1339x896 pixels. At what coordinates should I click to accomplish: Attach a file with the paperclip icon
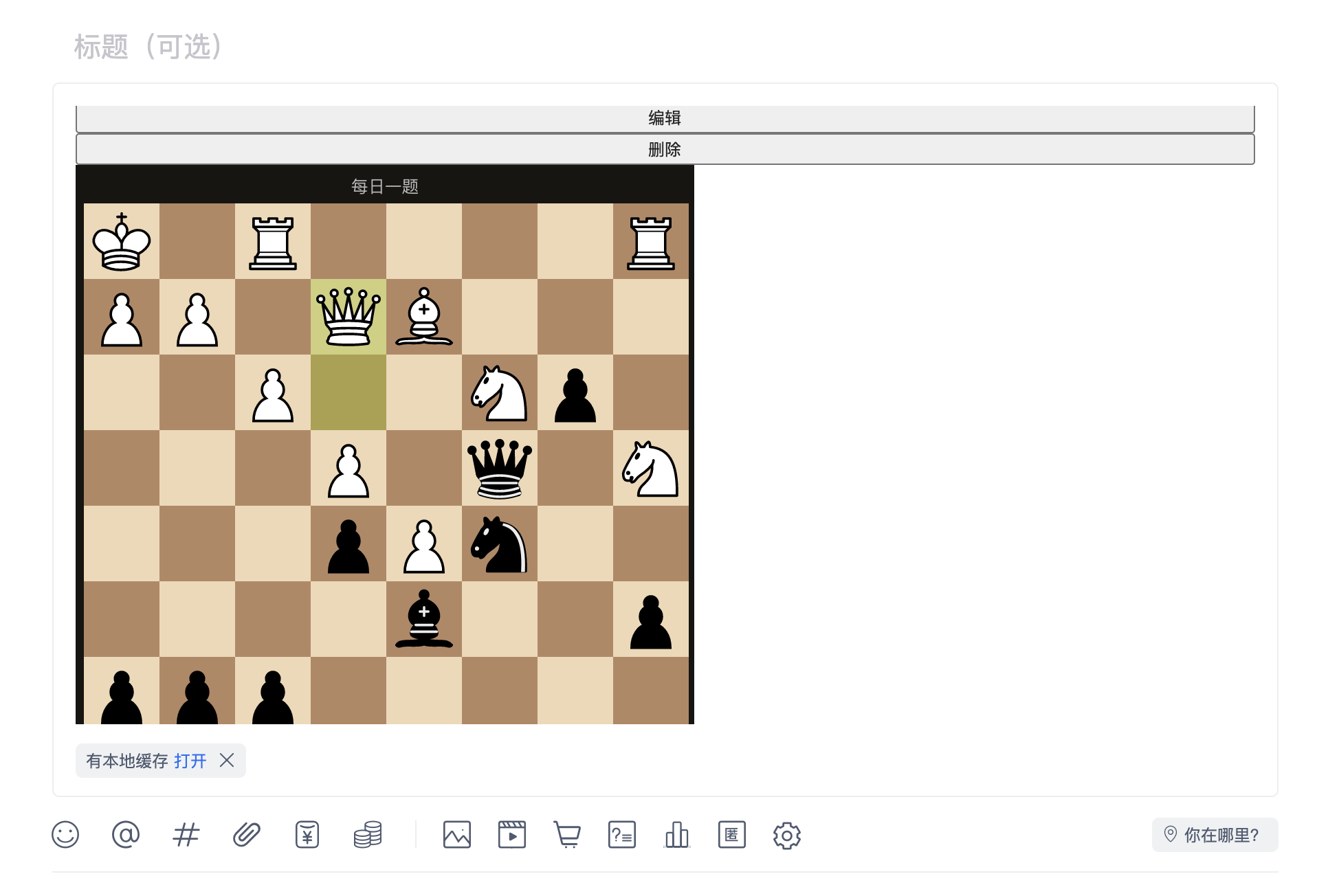(x=246, y=835)
